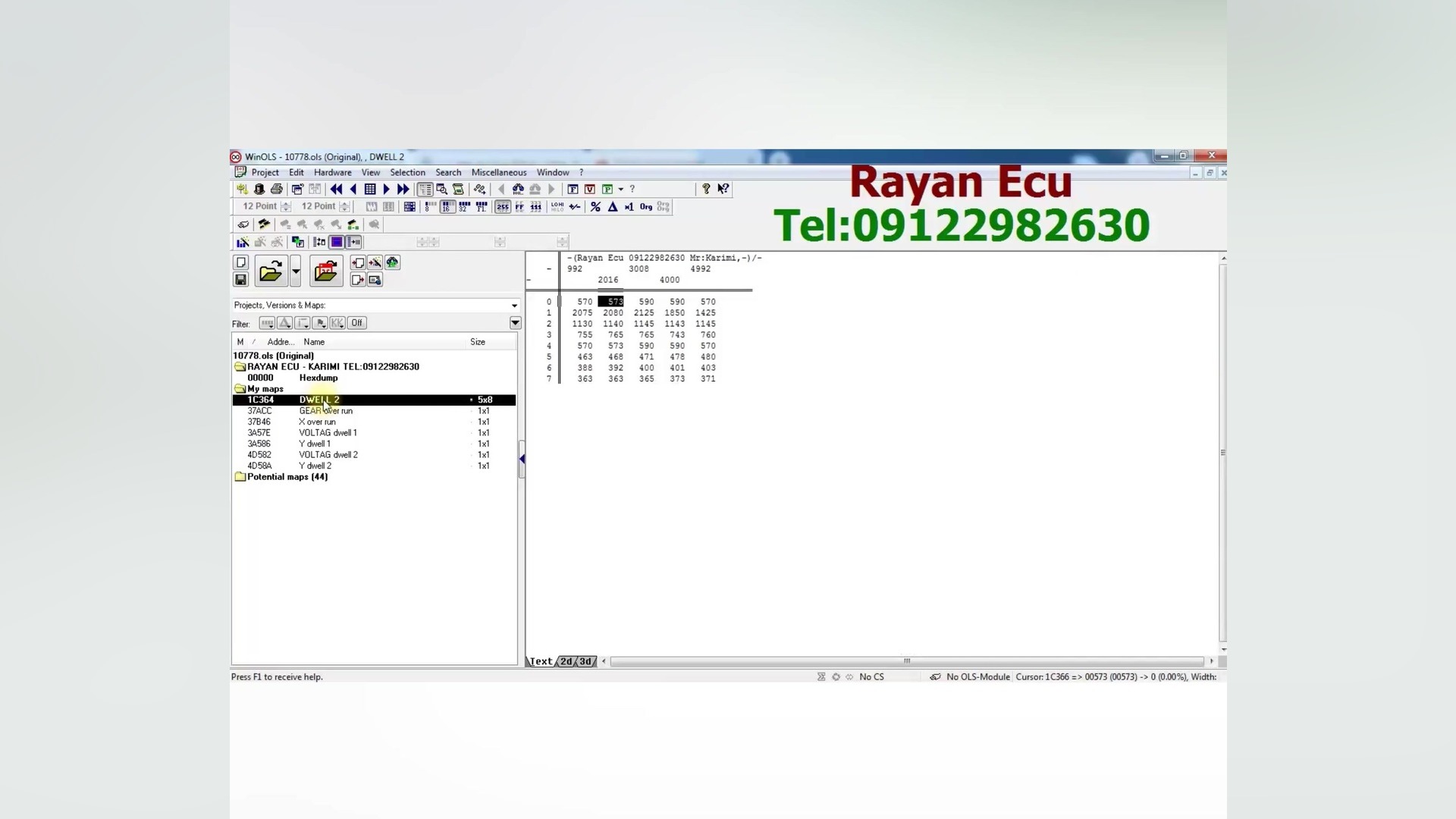
Task: Open the KK filter dropdown button
Action: click(x=337, y=323)
